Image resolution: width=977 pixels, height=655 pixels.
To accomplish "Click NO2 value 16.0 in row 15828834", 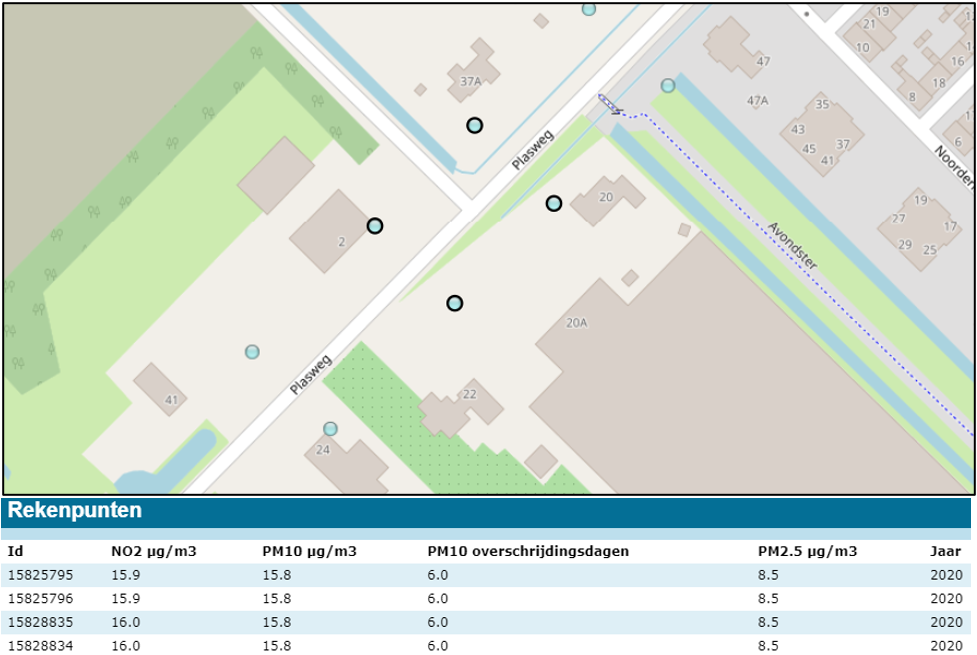I will pyautogui.click(x=126, y=646).
